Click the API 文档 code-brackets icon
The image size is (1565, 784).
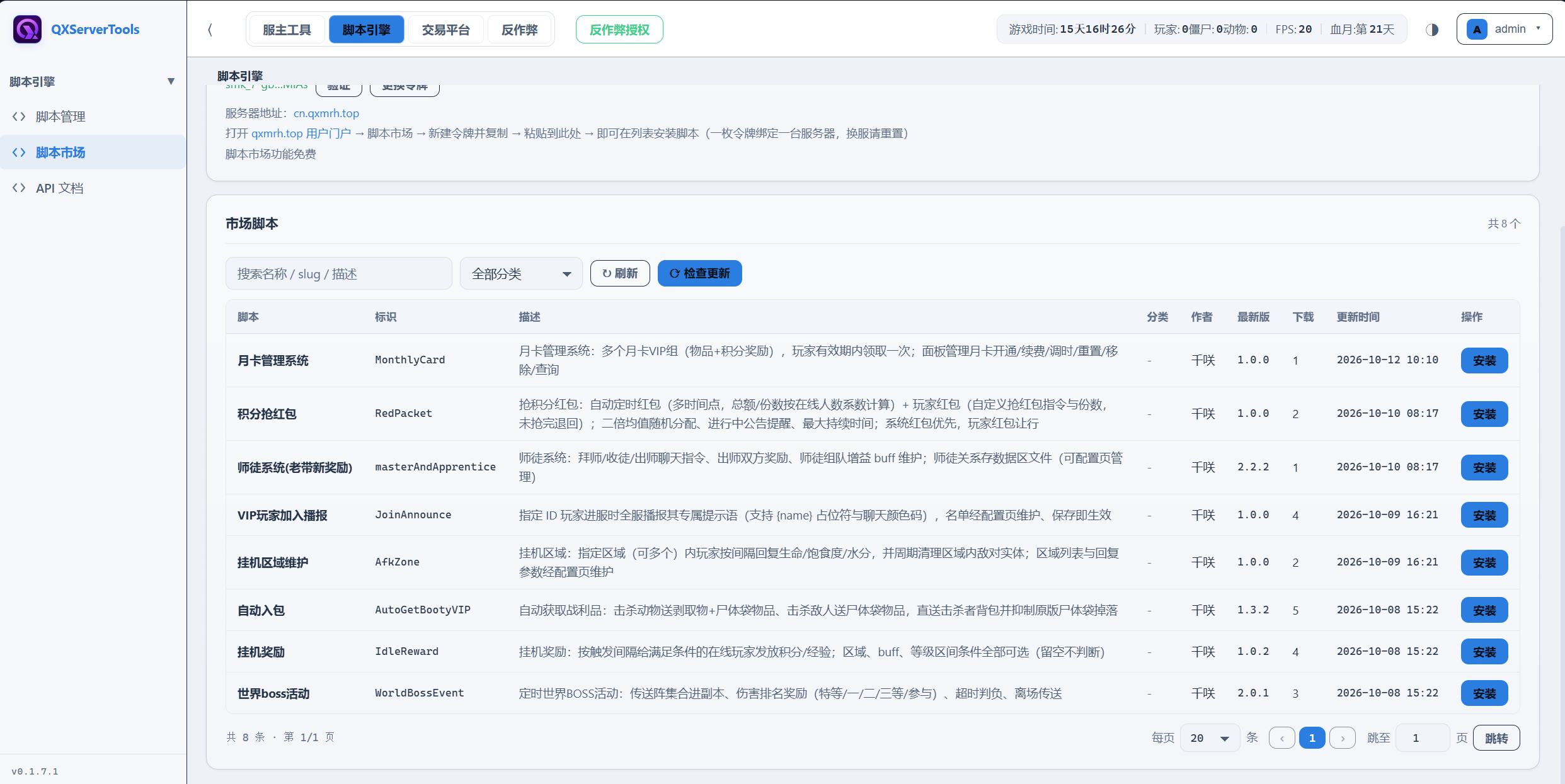[x=19, y=188]
